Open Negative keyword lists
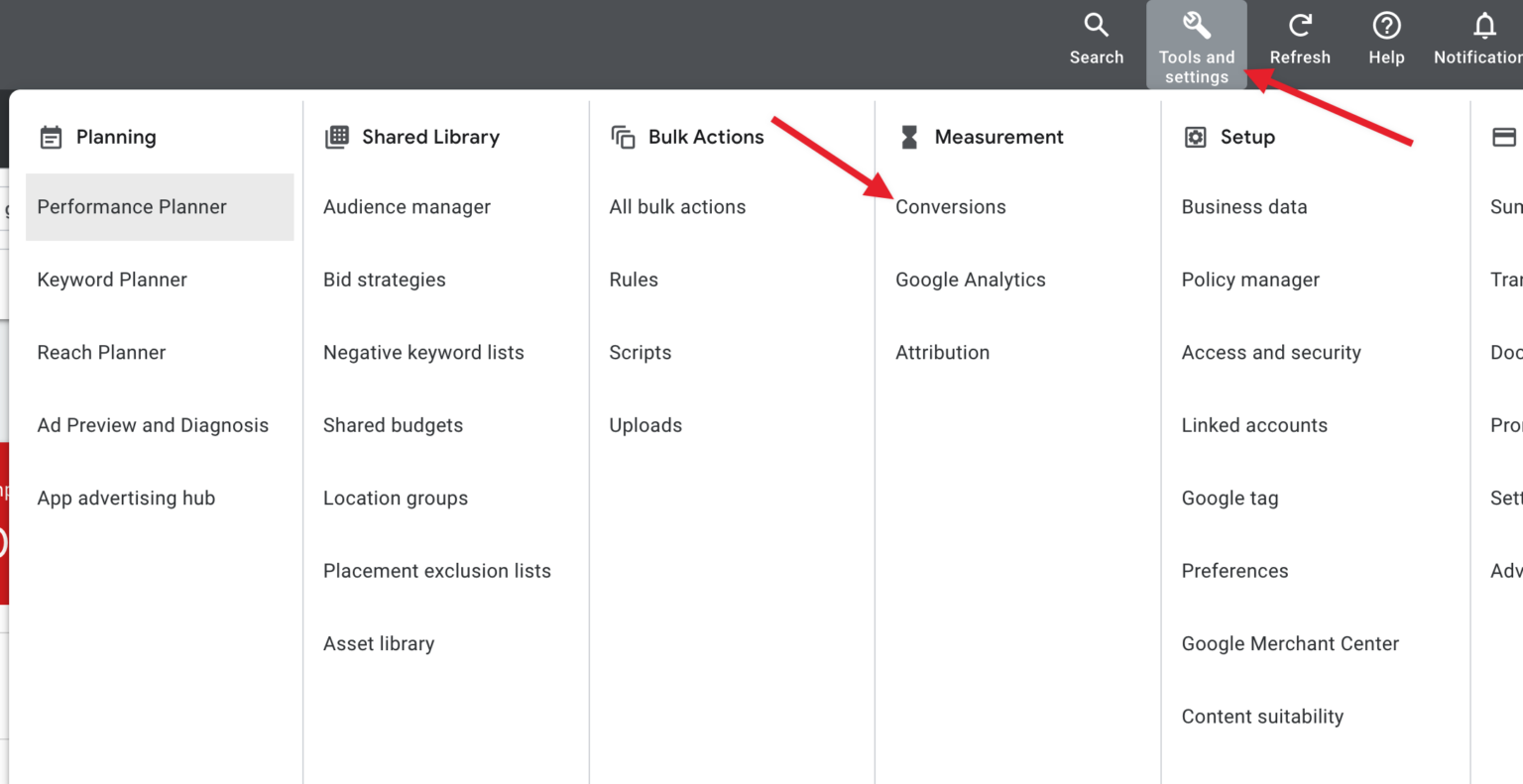 point(423,352)
